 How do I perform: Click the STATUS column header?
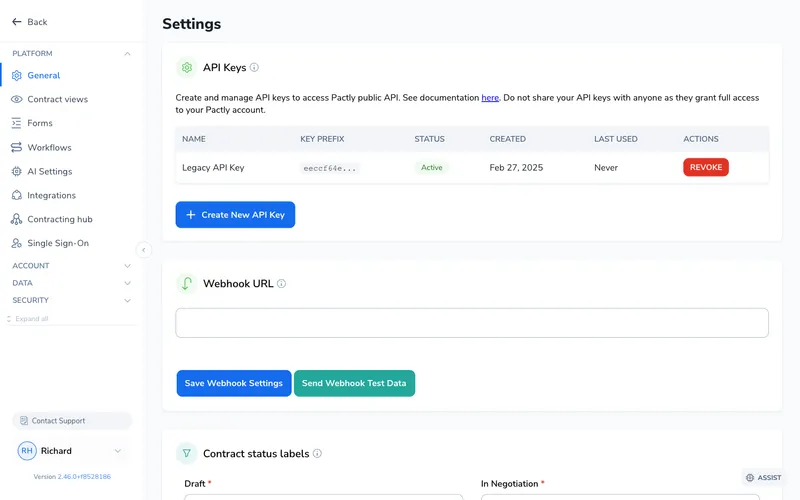tap(429, 139)
